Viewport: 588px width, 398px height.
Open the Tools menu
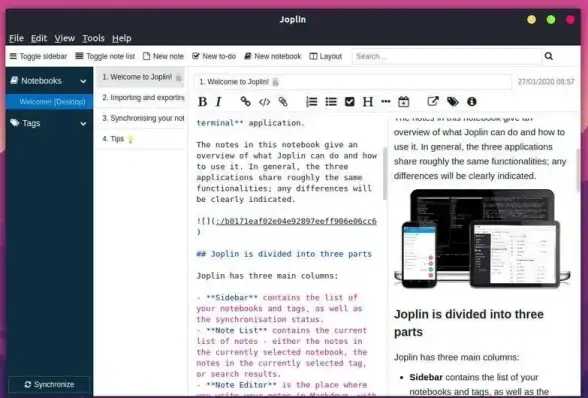click(93, 38)
